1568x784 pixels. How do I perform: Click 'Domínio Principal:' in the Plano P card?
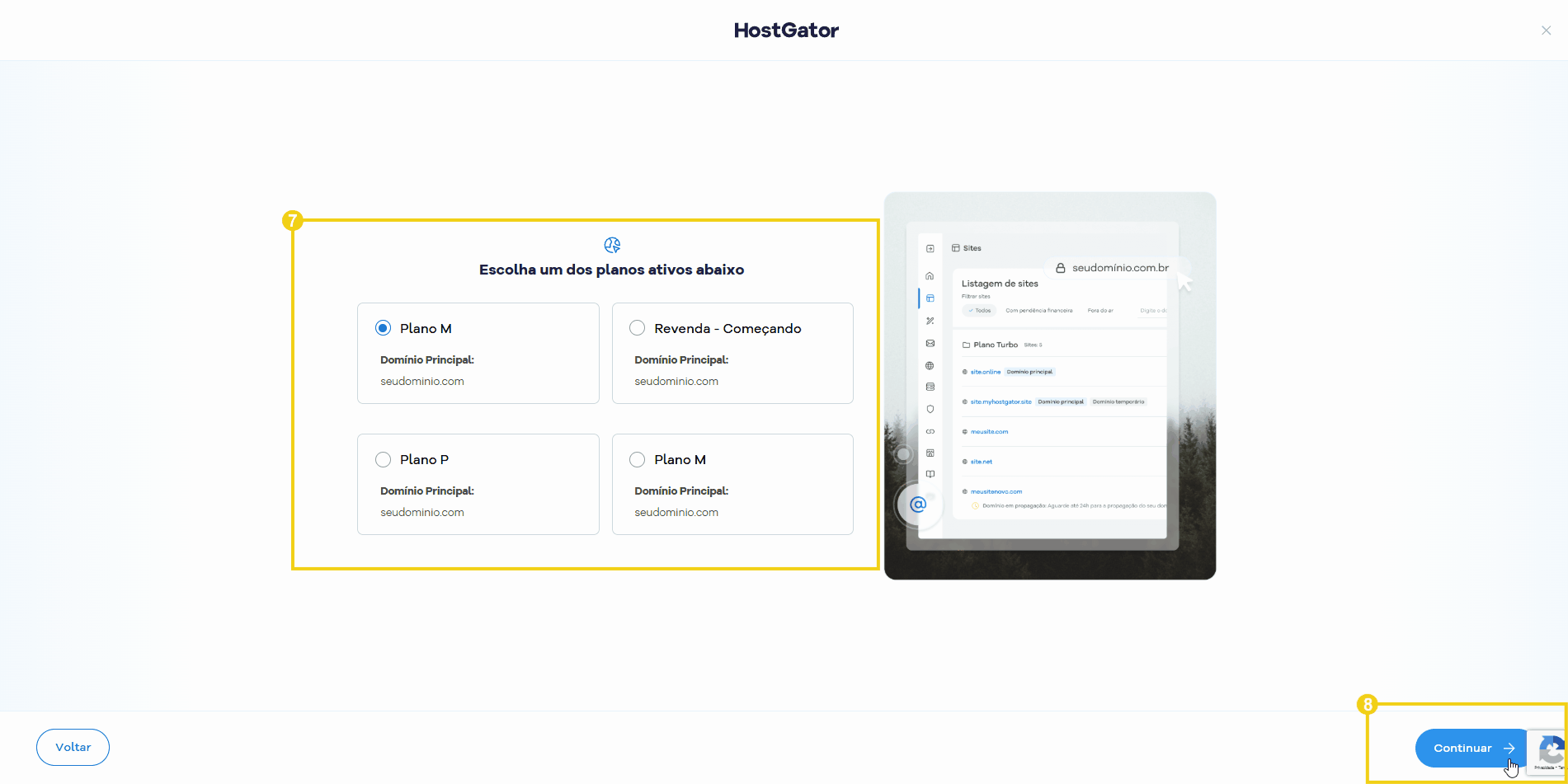[x=427, y=491]
